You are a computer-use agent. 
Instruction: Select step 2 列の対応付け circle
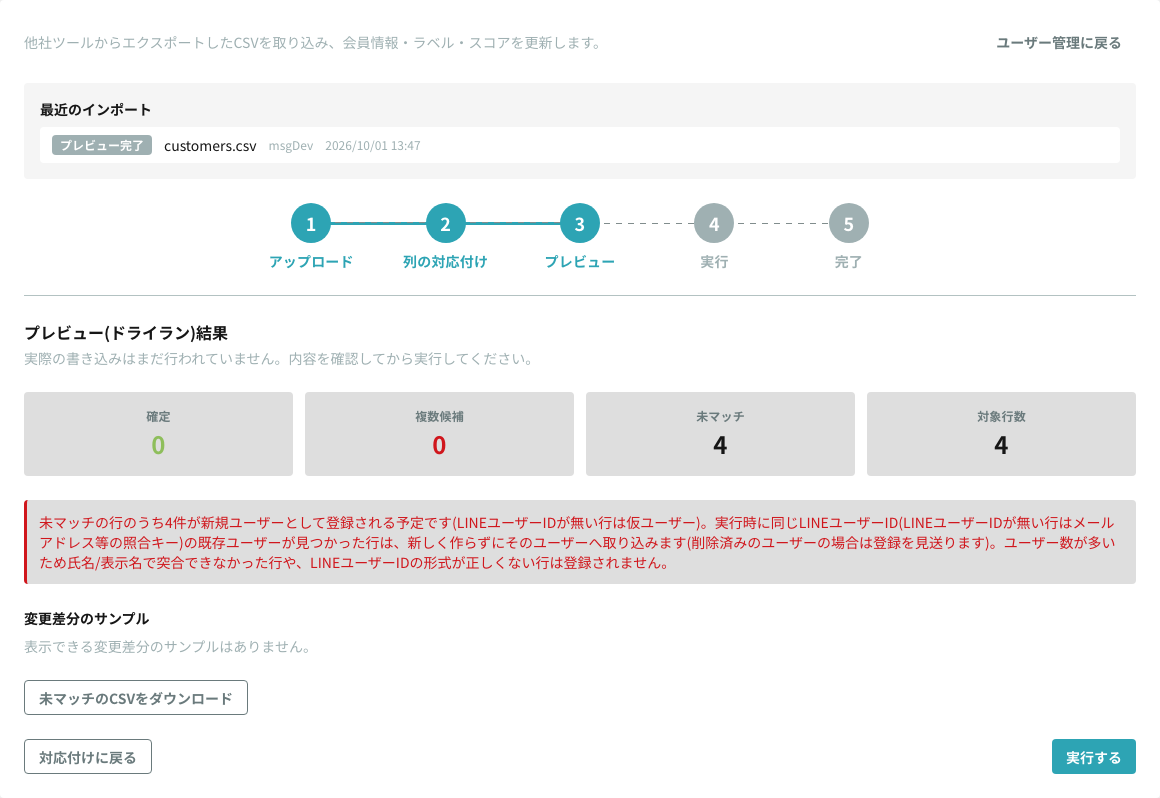click(445, 223)
